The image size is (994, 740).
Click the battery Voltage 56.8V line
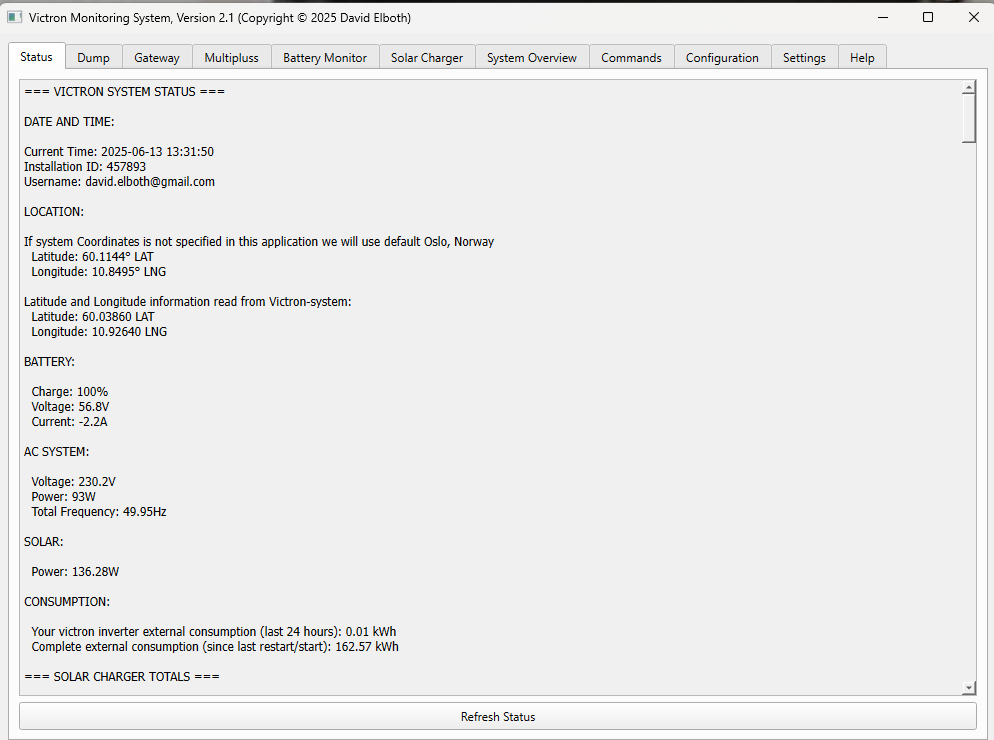(70, 407)
